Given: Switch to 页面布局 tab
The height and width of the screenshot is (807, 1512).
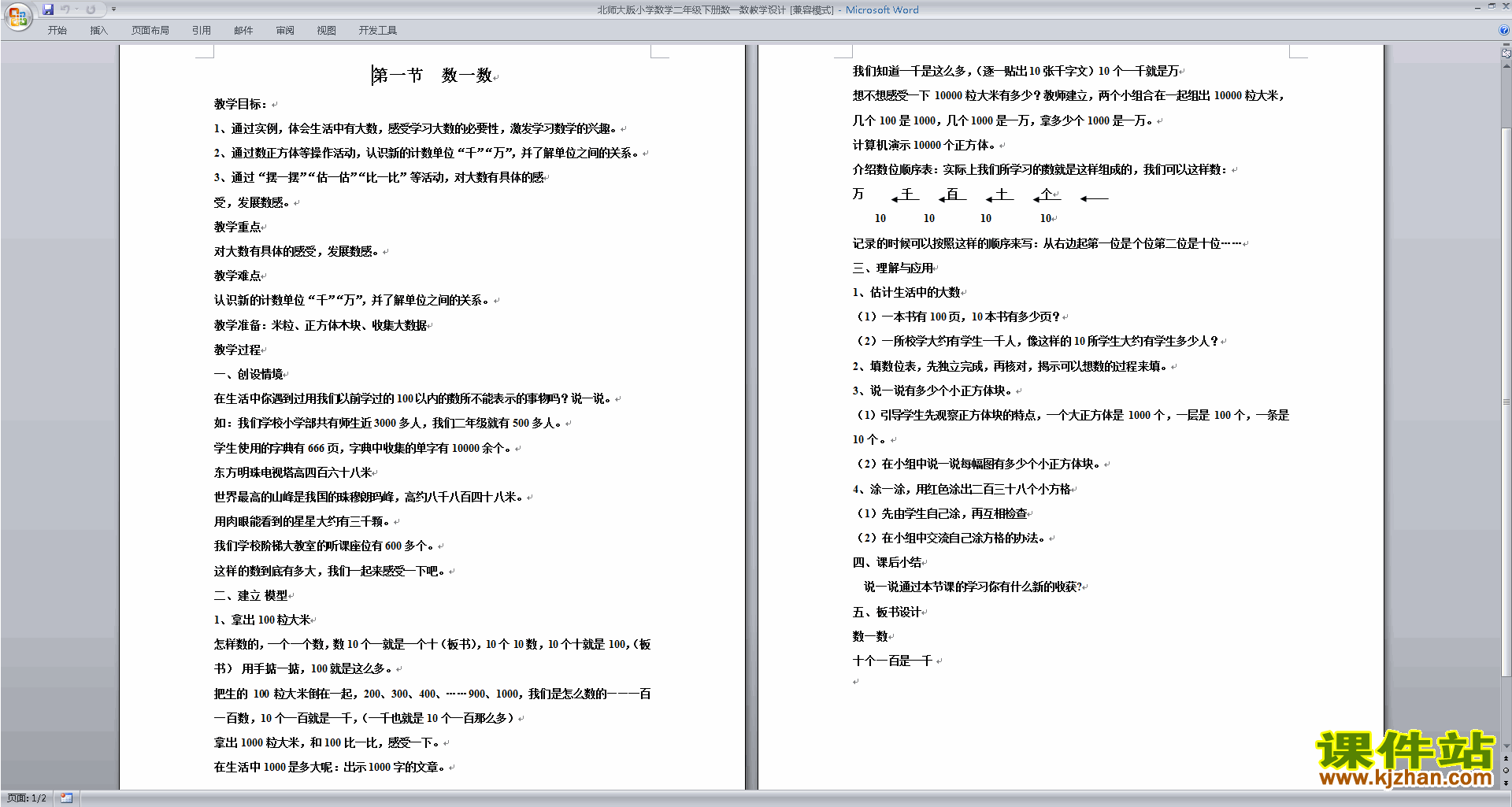Looking at the screenshot, I should pos(150,31).
